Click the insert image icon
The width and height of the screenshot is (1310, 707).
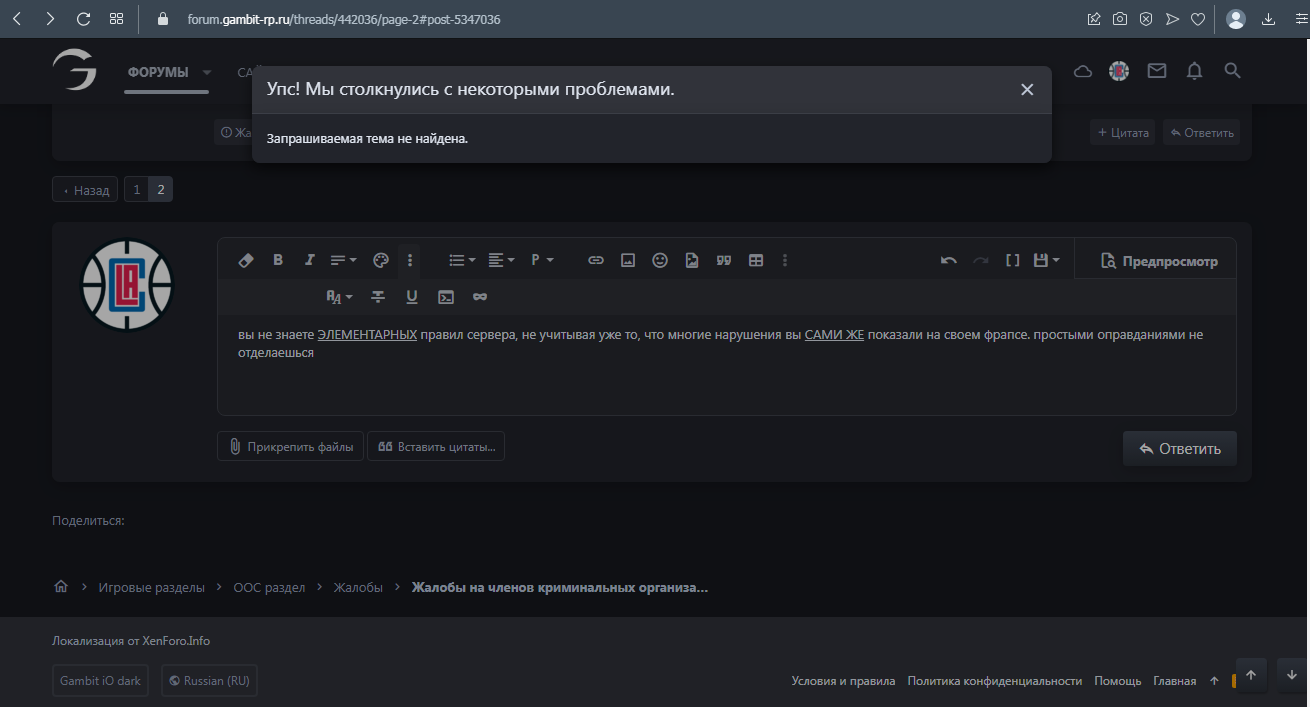628,260
